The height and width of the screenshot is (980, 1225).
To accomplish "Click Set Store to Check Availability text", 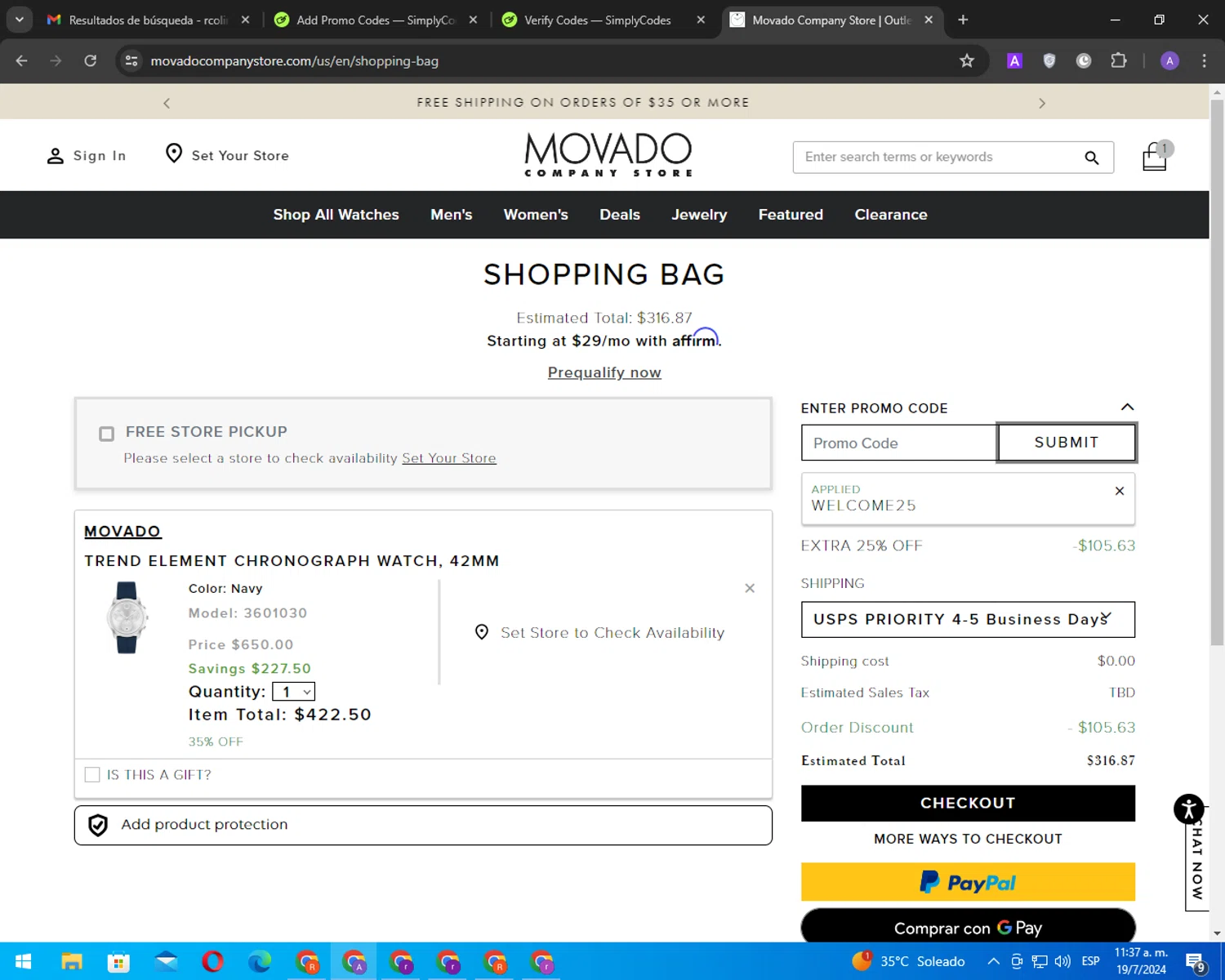I will coord(612,632).
